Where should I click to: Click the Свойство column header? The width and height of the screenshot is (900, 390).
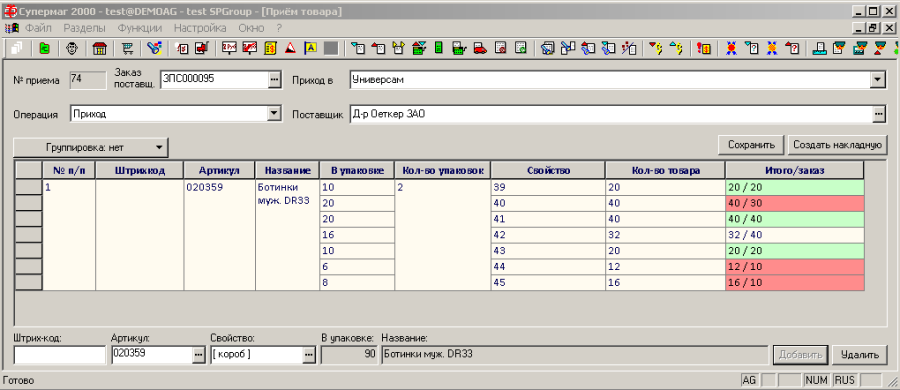pyautogui.click(x=548, y=171)
